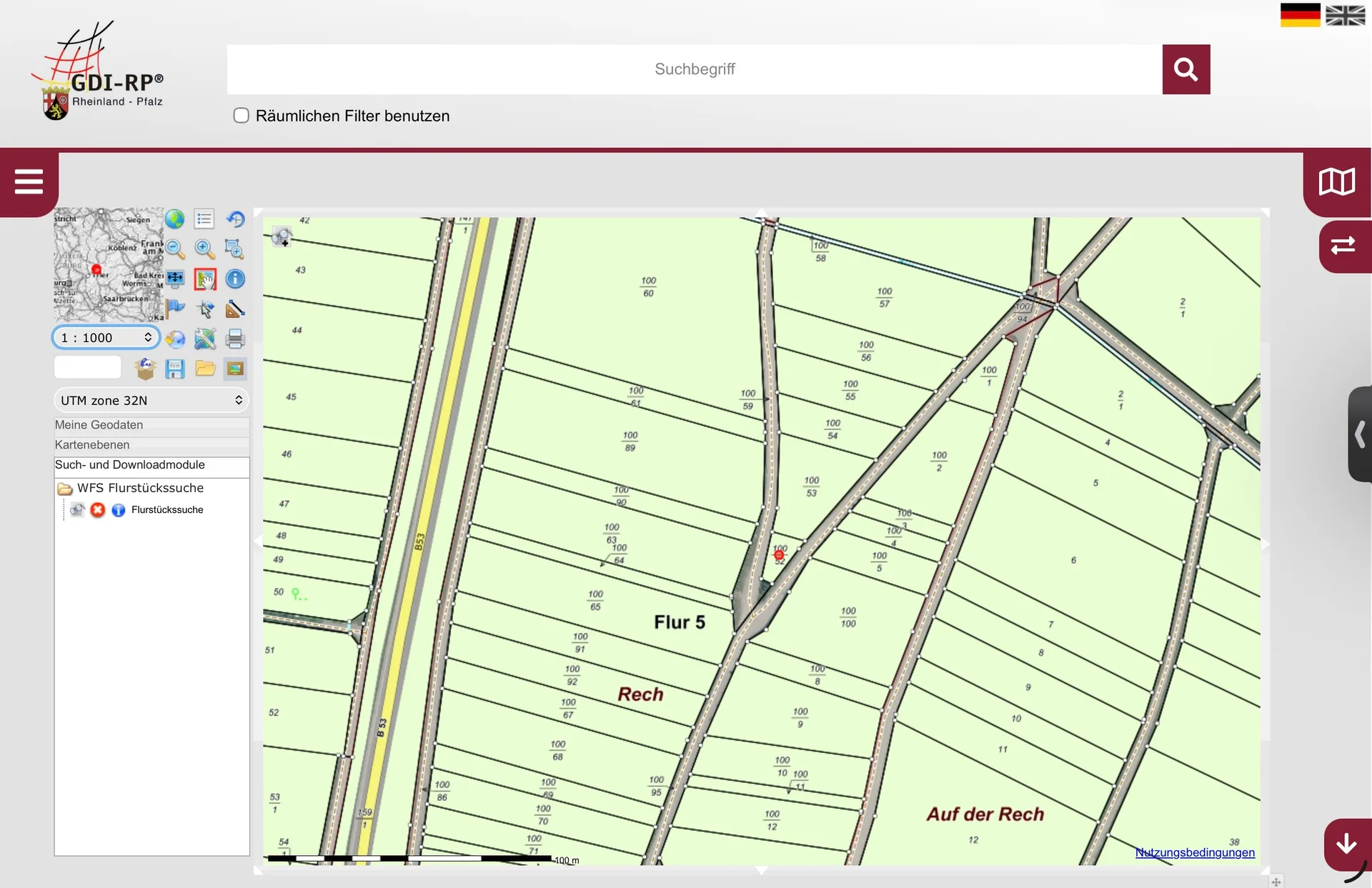Click the magnifier search button

[x=1186, y=69]
